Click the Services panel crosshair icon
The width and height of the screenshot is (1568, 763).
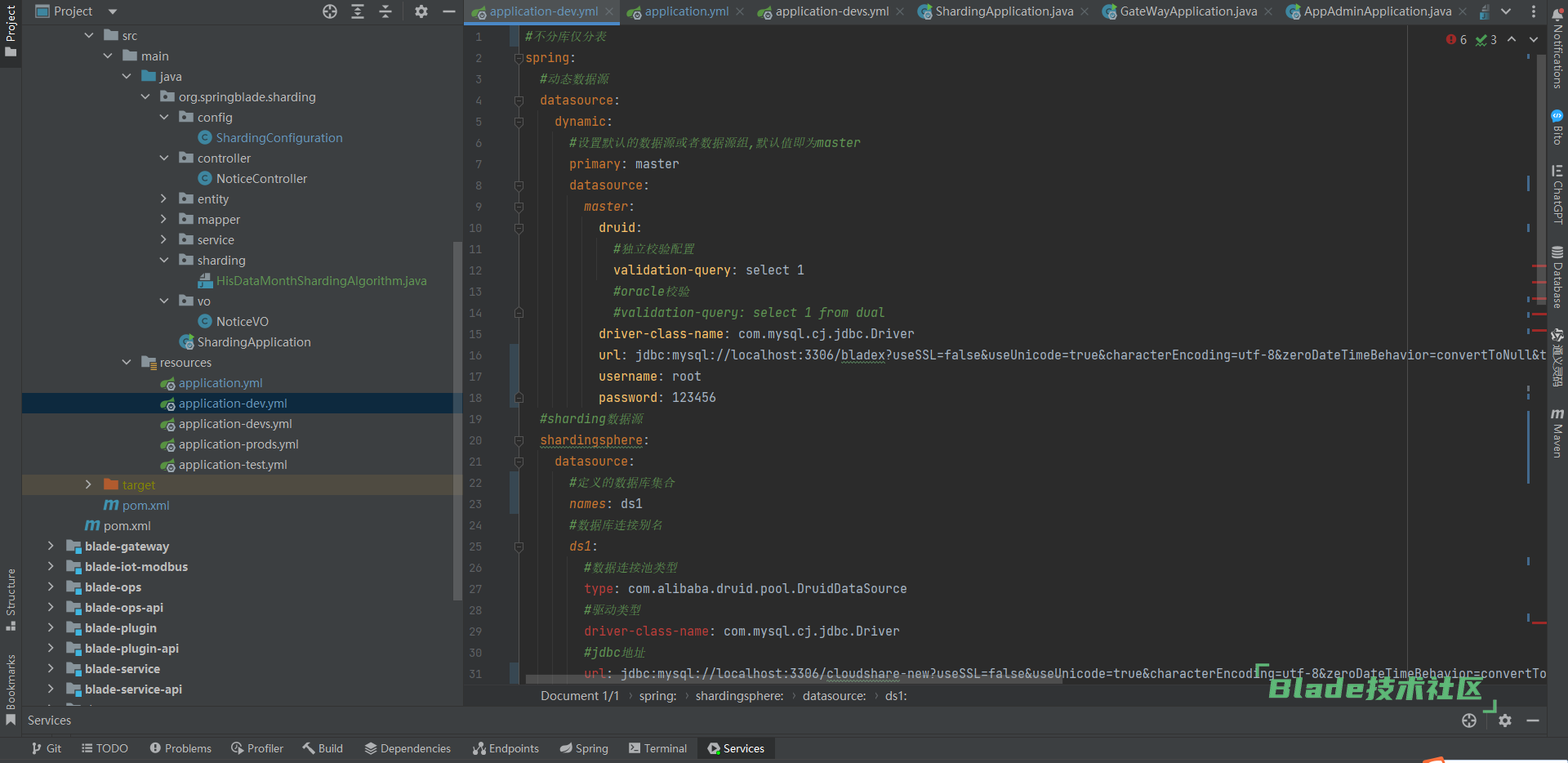tap(1469, 721)
